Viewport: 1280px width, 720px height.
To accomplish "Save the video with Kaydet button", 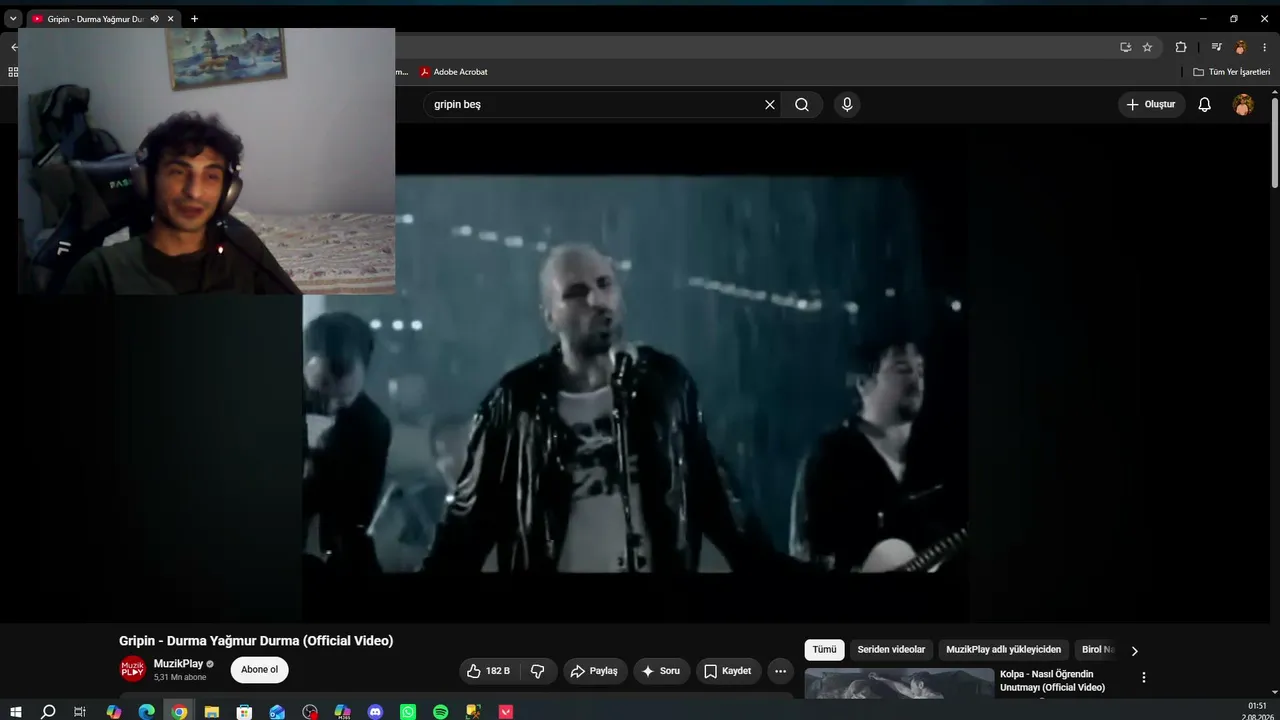I will [728, 671].
